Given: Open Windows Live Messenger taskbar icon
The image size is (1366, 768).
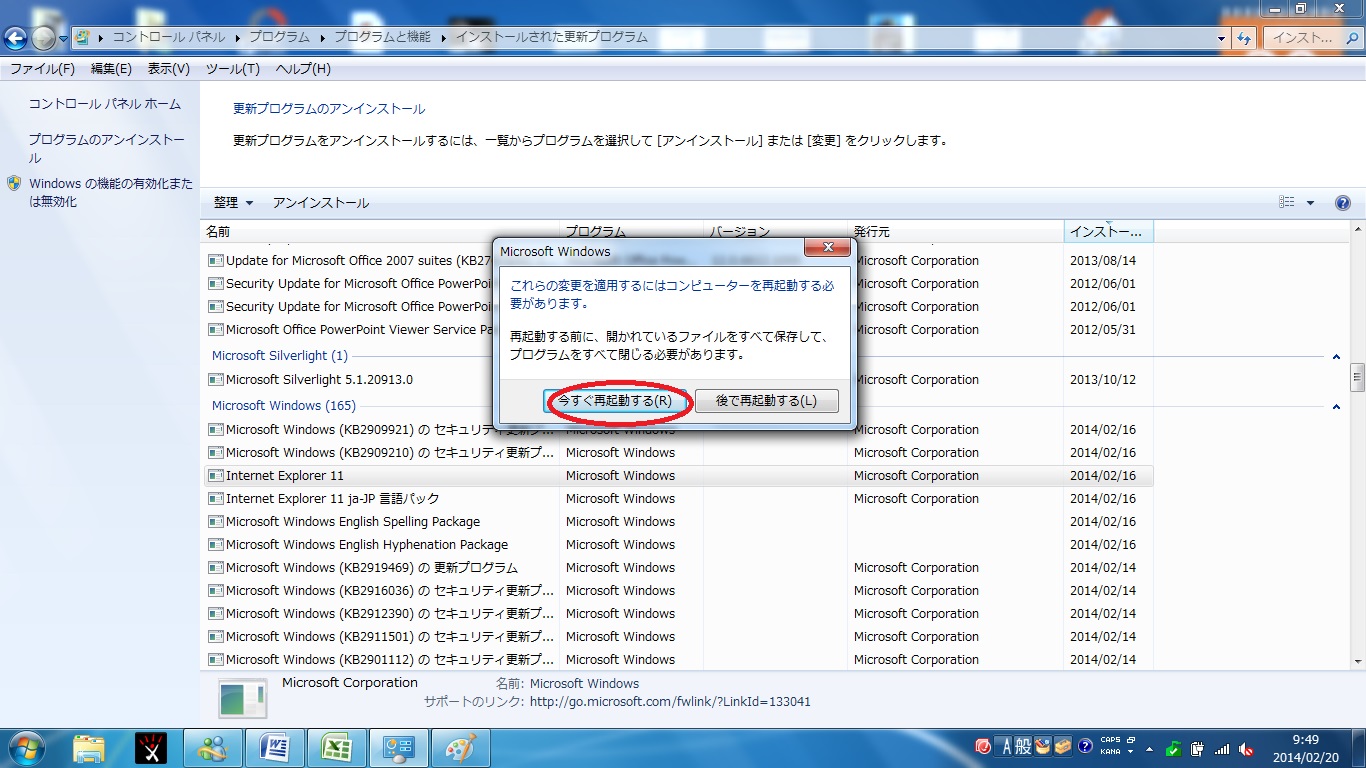Looking at the screenshot, I should pos(213,748).
